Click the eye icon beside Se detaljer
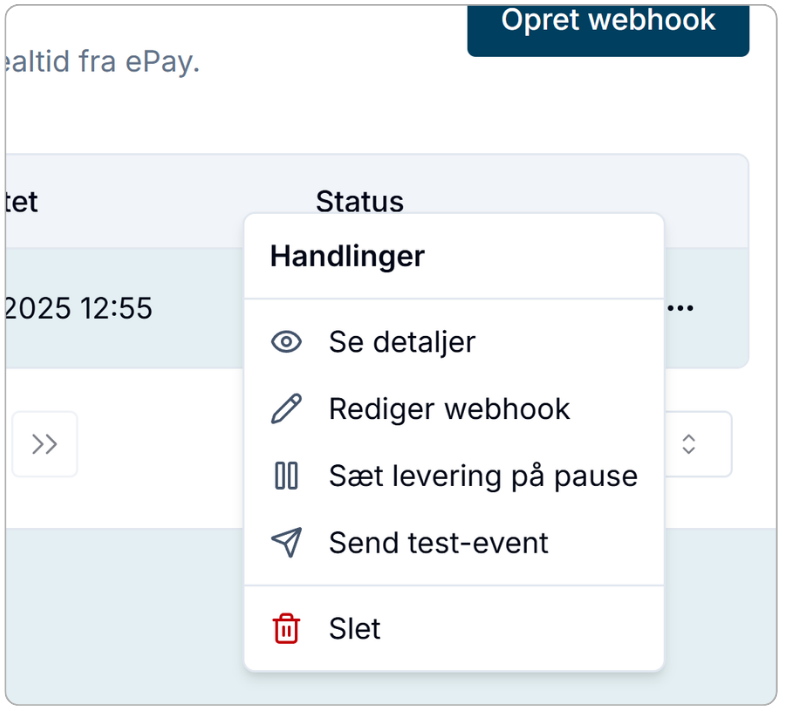Image resolution: width=787 pixels, height=713 pixels. [x=287, y=342]
